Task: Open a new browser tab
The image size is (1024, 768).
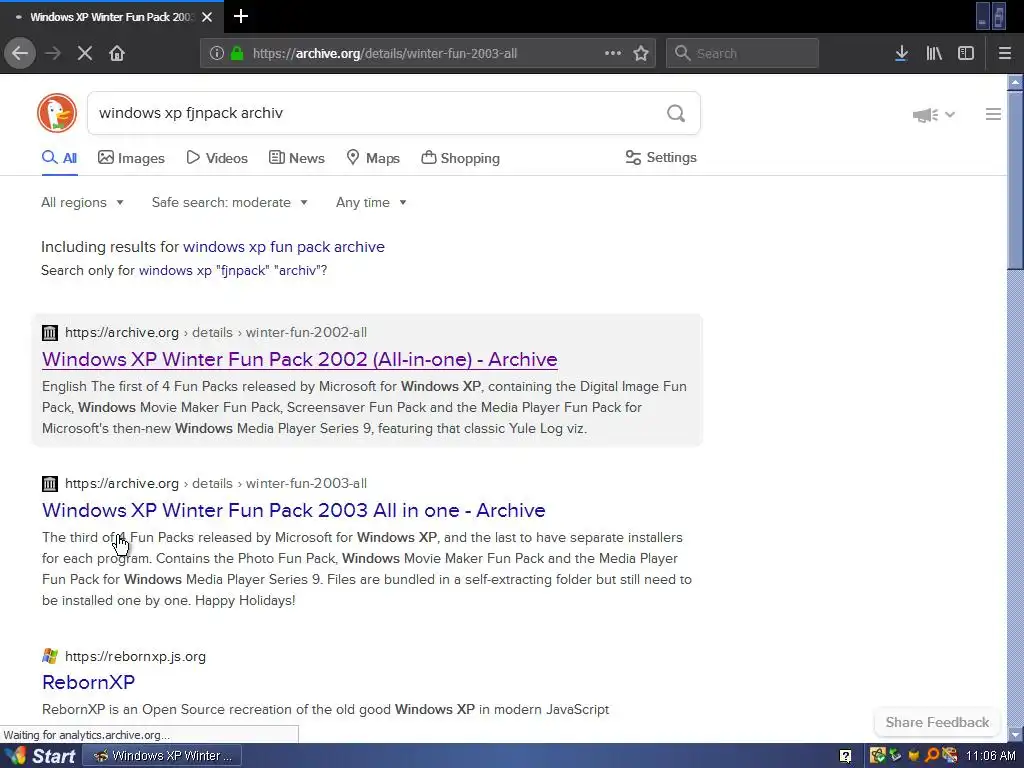Action: click(x=241, y=16)
